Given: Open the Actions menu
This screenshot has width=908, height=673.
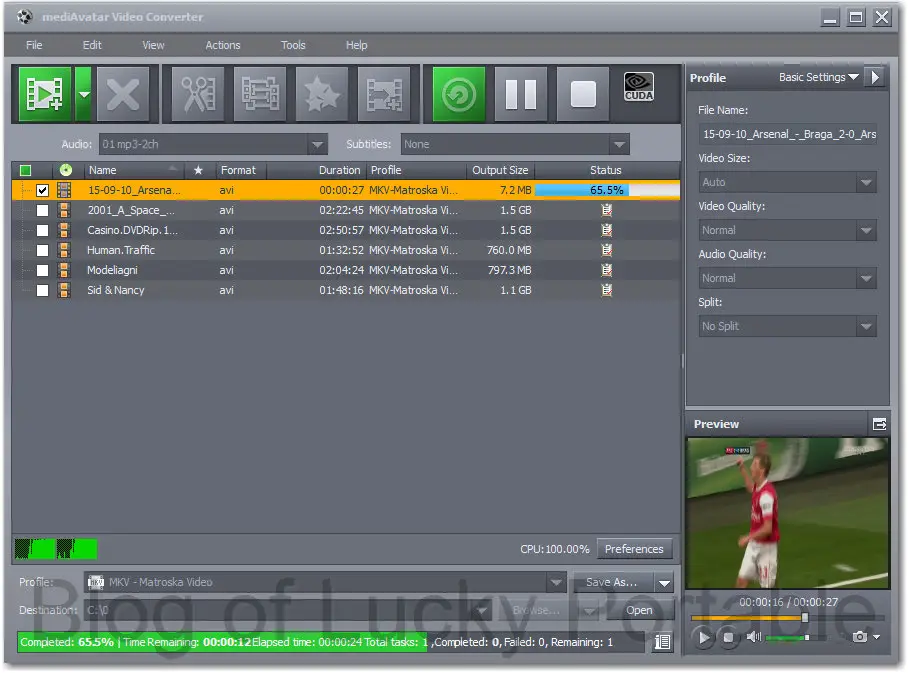Looking at the screenshot, I should (222, 45).
